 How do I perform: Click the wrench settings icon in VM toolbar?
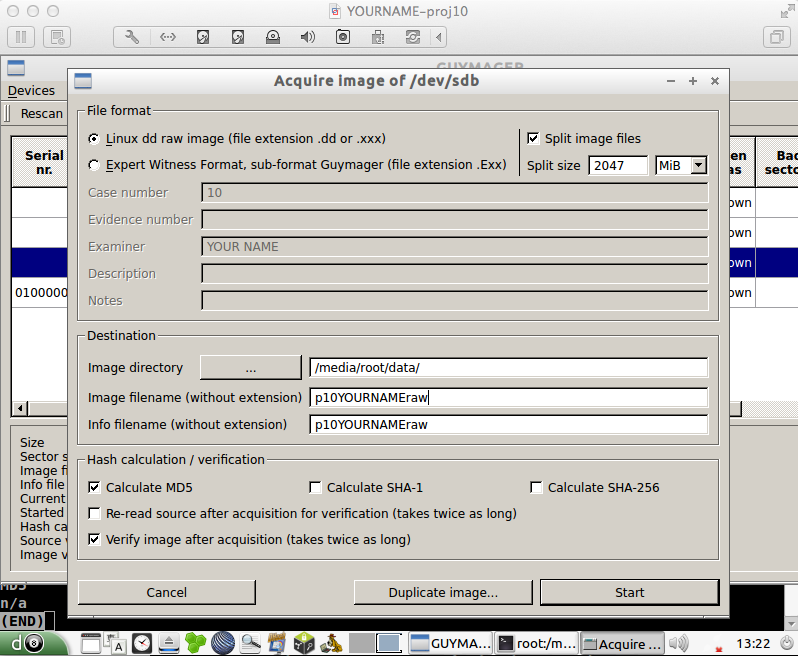coord(132,37)
